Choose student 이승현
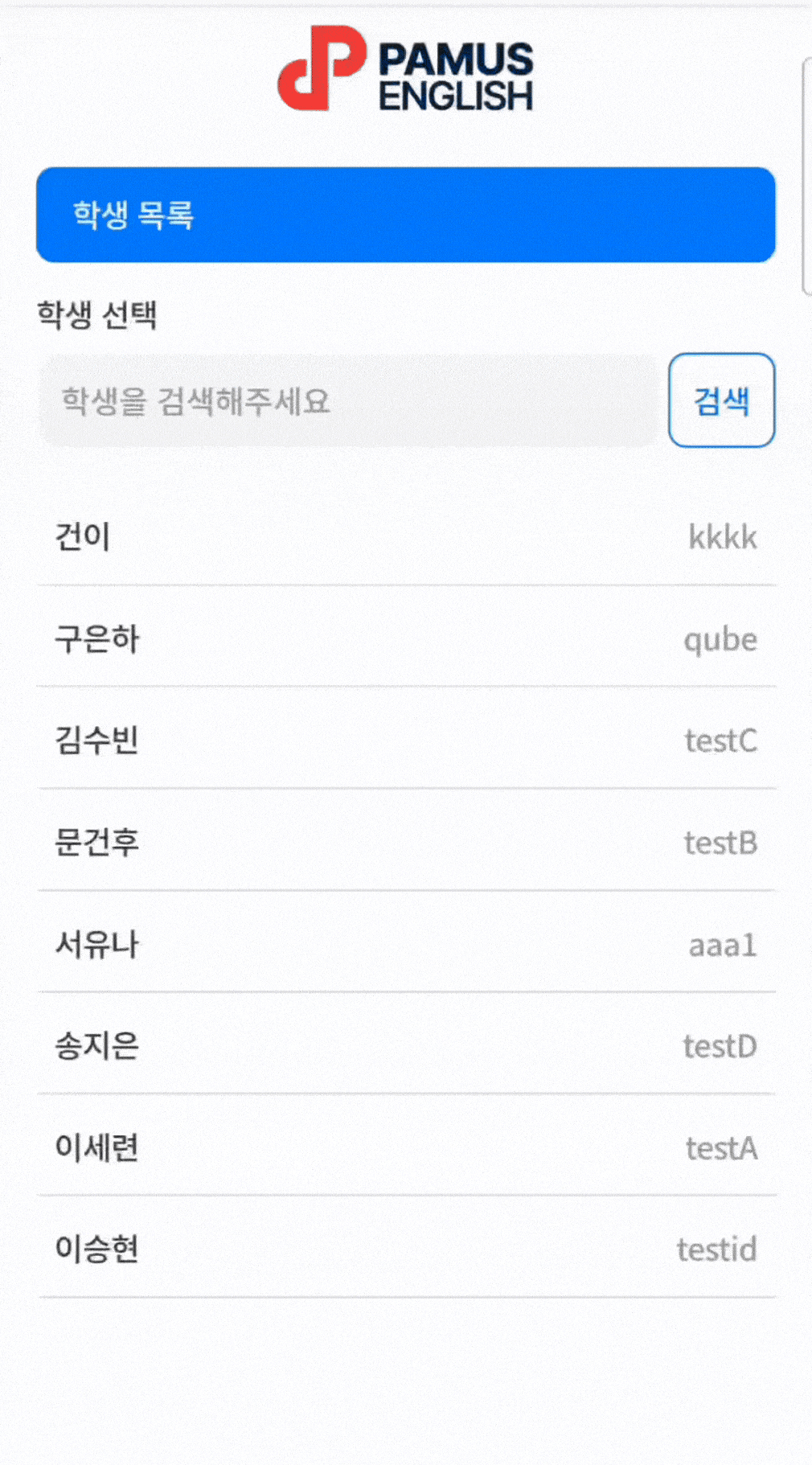The height and width of the screenshot is (1465, 812). [96, 1249]
